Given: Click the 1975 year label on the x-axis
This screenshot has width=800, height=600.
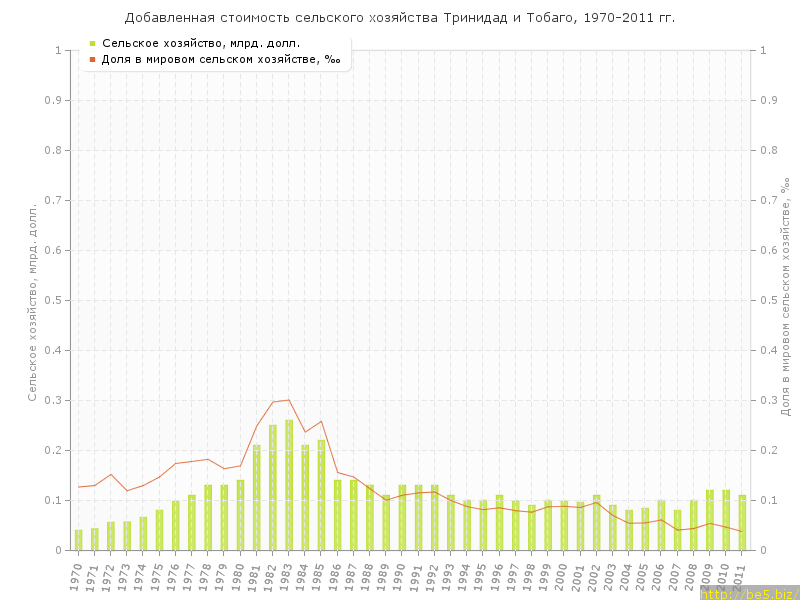Looking at the screenshot, I should 157,575.
